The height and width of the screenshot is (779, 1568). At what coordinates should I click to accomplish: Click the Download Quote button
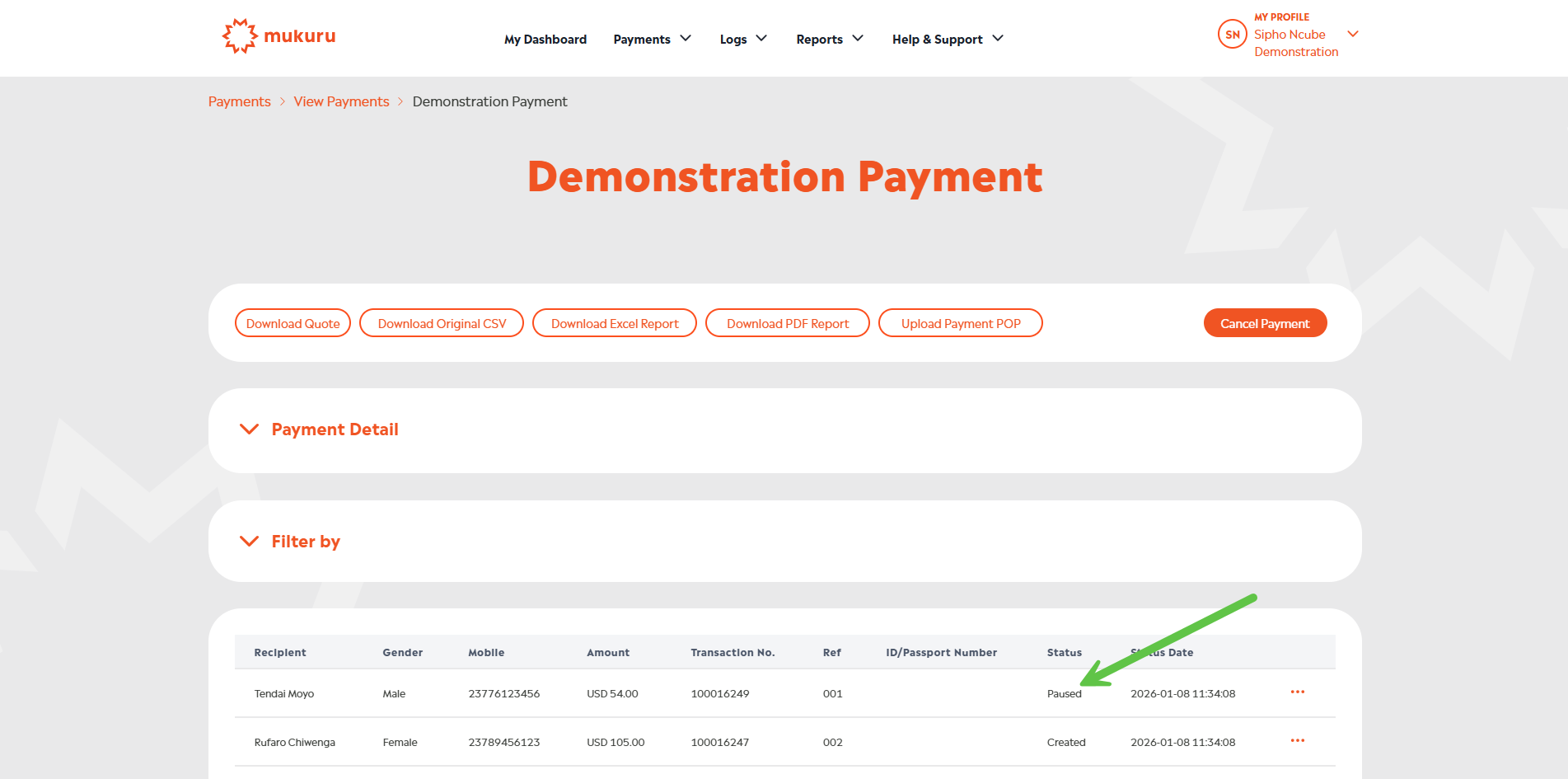tap(293, 323)
